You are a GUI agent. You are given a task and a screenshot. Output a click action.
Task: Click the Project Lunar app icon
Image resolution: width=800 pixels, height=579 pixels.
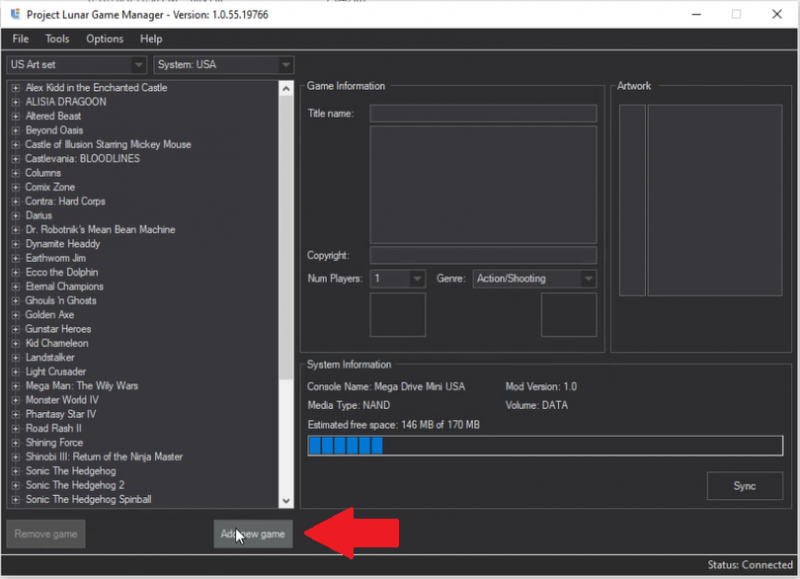pyautogui.click(x=16, y=14)
